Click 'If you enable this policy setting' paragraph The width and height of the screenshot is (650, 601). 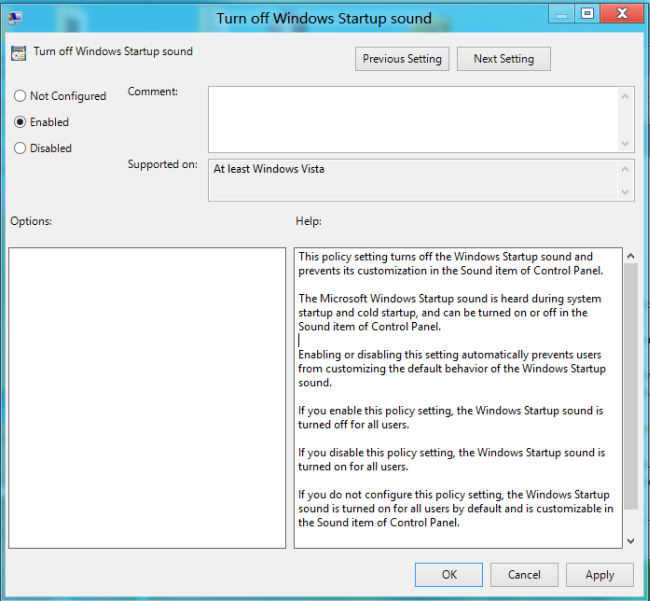coord(451,418)
